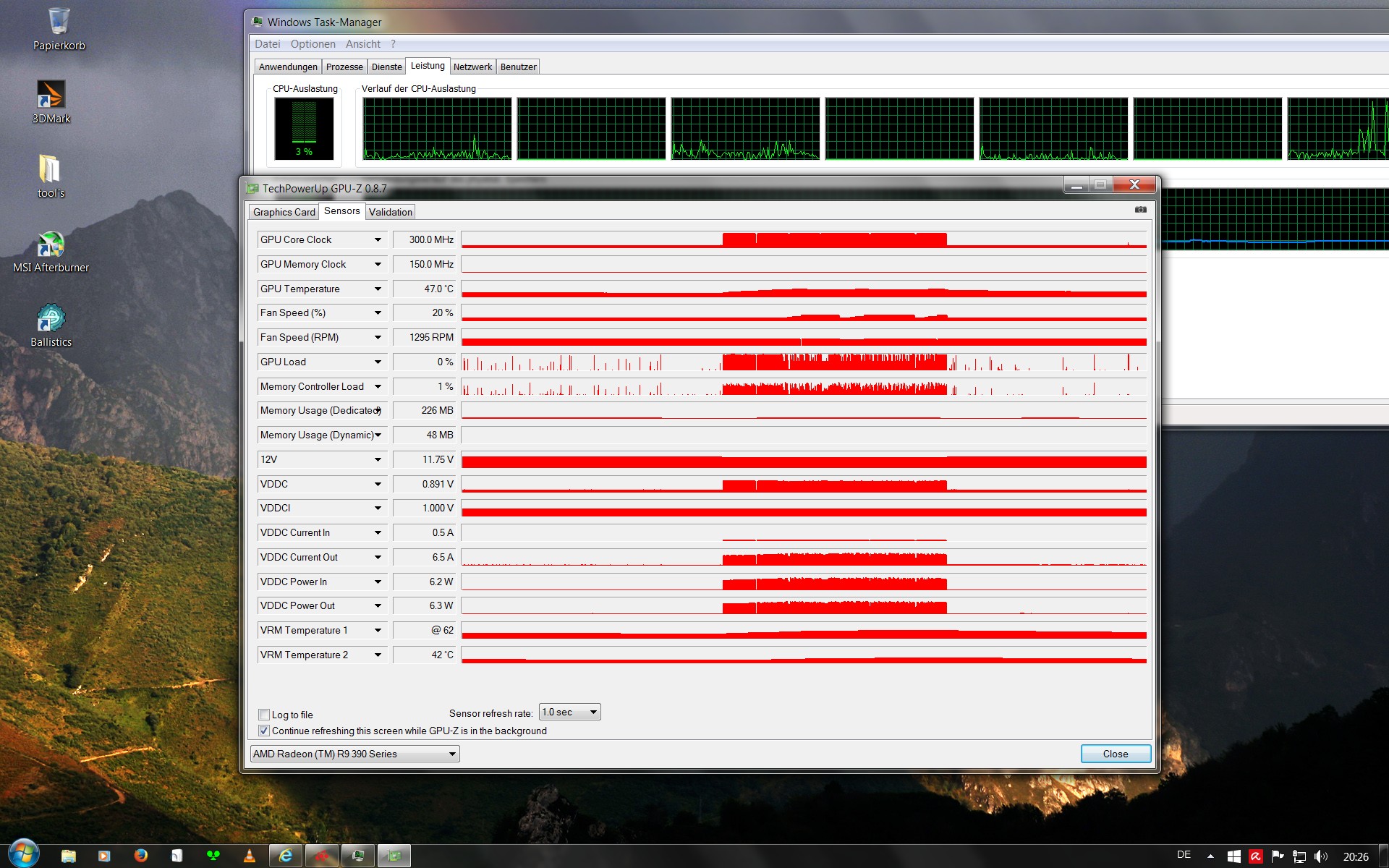Screen dimensions: 1389x868
Task: Open the Ballistics desktop shortcut
Action: [51, 320]
